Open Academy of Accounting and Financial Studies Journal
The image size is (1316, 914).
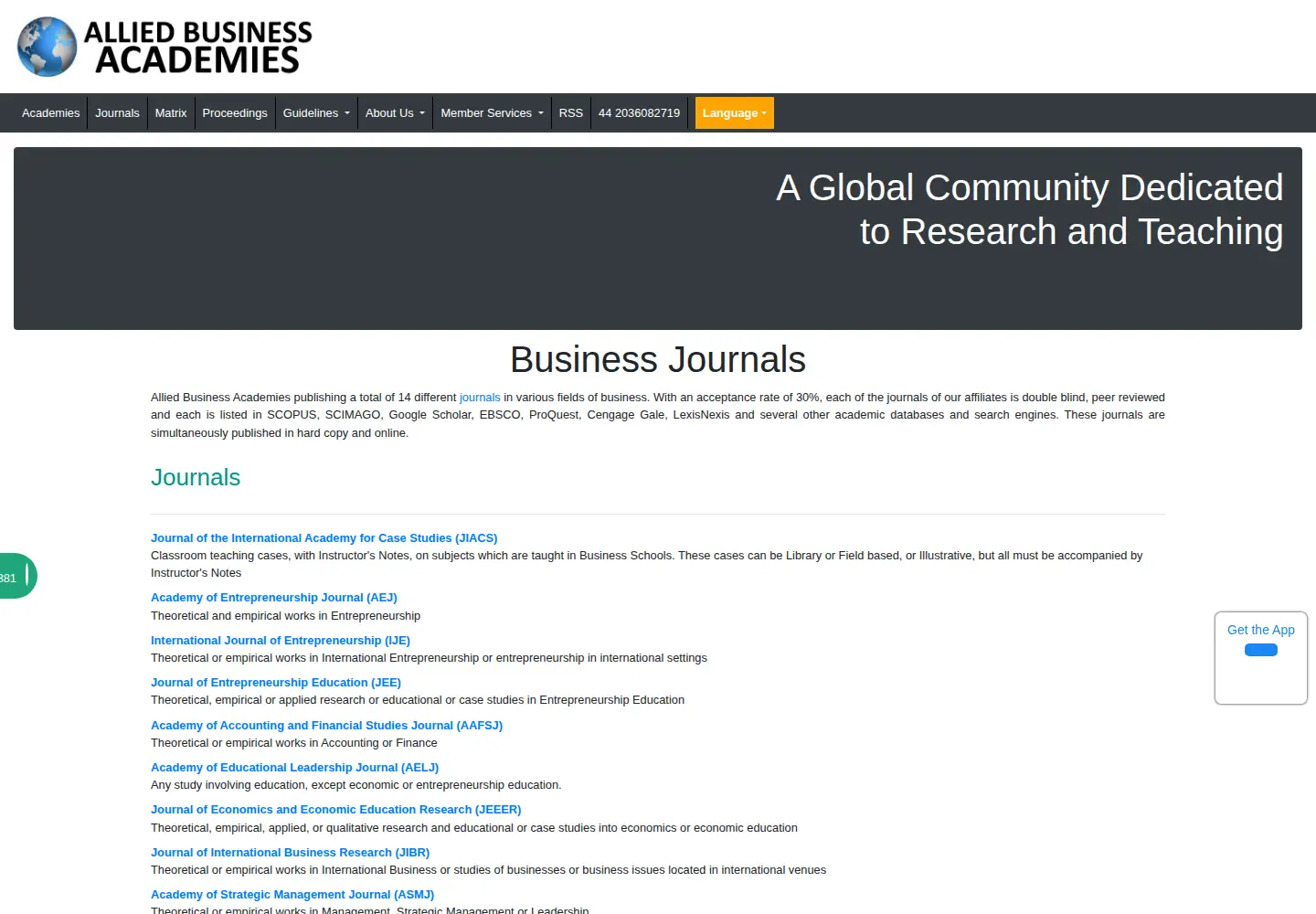click(327, 726)
